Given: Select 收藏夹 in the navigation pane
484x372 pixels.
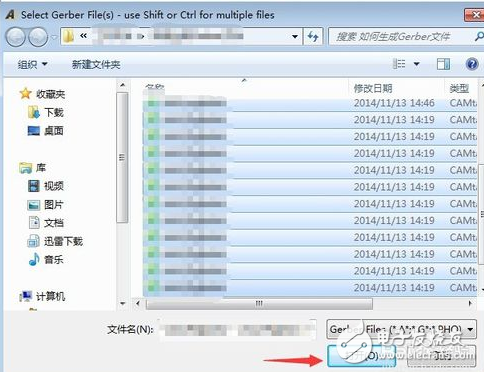Looking at the screenshot, I should point(51,94).
